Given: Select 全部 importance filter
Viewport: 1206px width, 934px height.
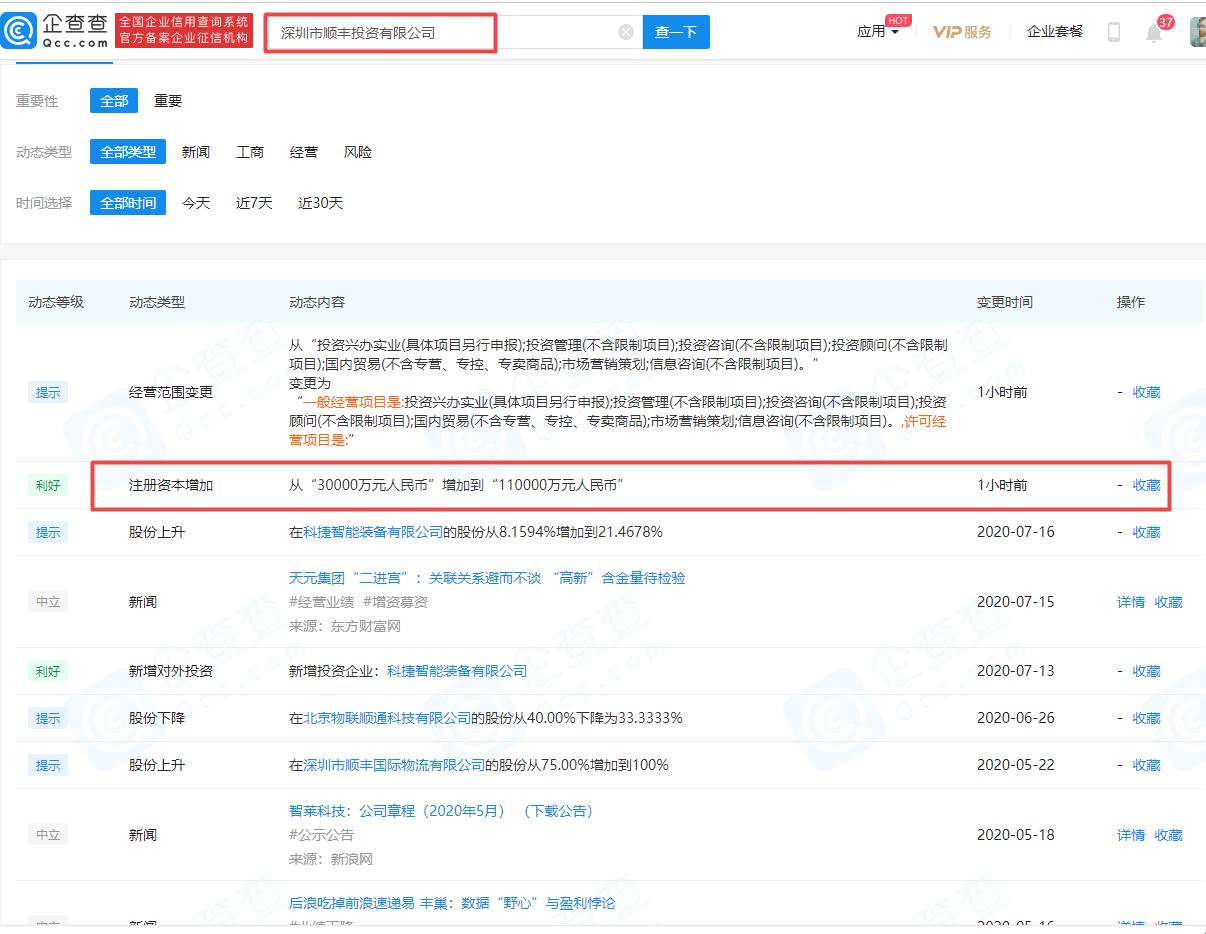Looking at the screenshot, I should click(114, 101).
